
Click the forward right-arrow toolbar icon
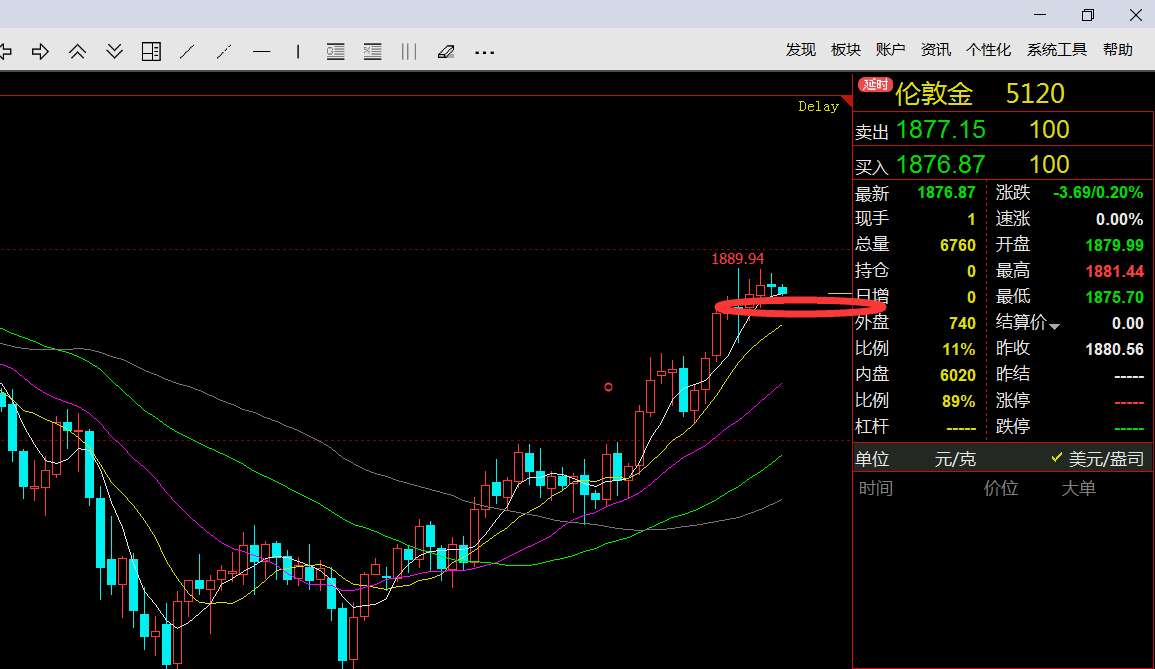[x=41, y=51]
